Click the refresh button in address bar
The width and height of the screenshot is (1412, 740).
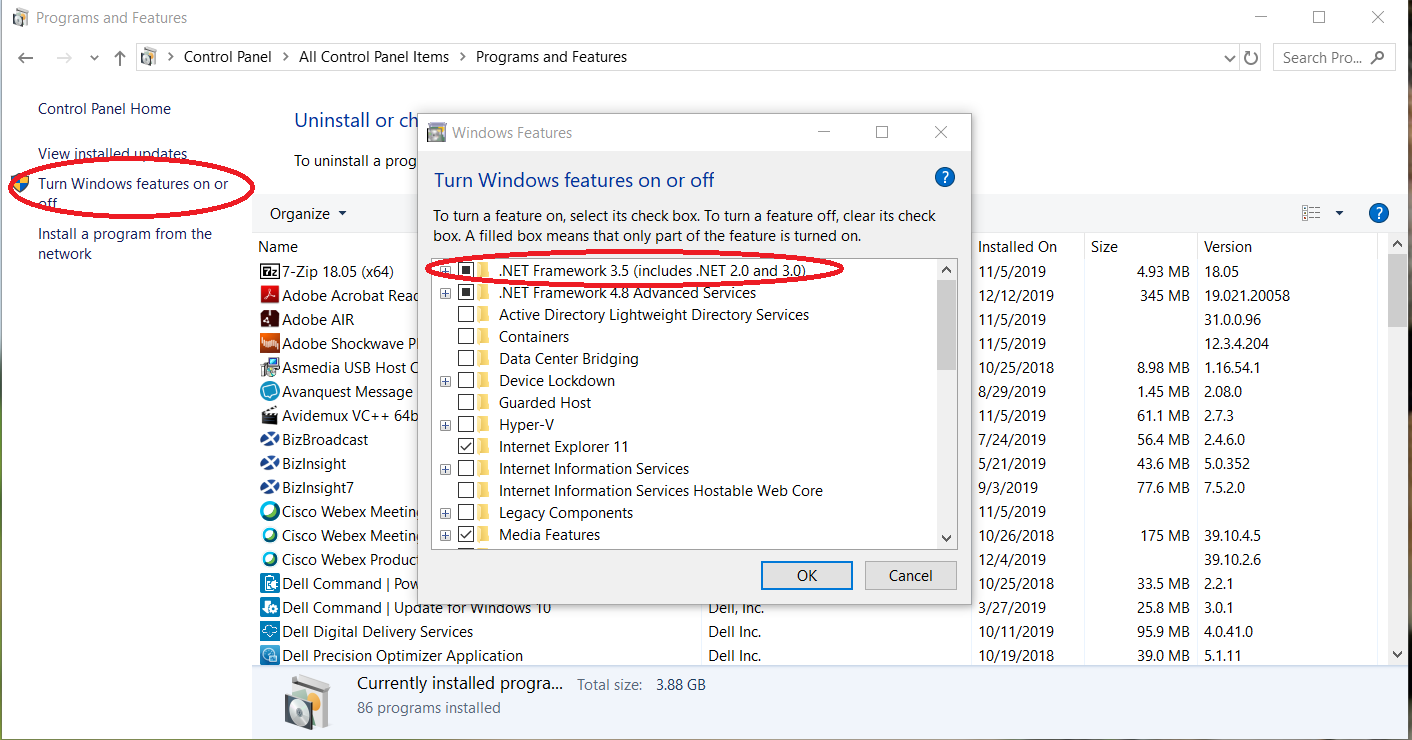[x=1251, y=58]
